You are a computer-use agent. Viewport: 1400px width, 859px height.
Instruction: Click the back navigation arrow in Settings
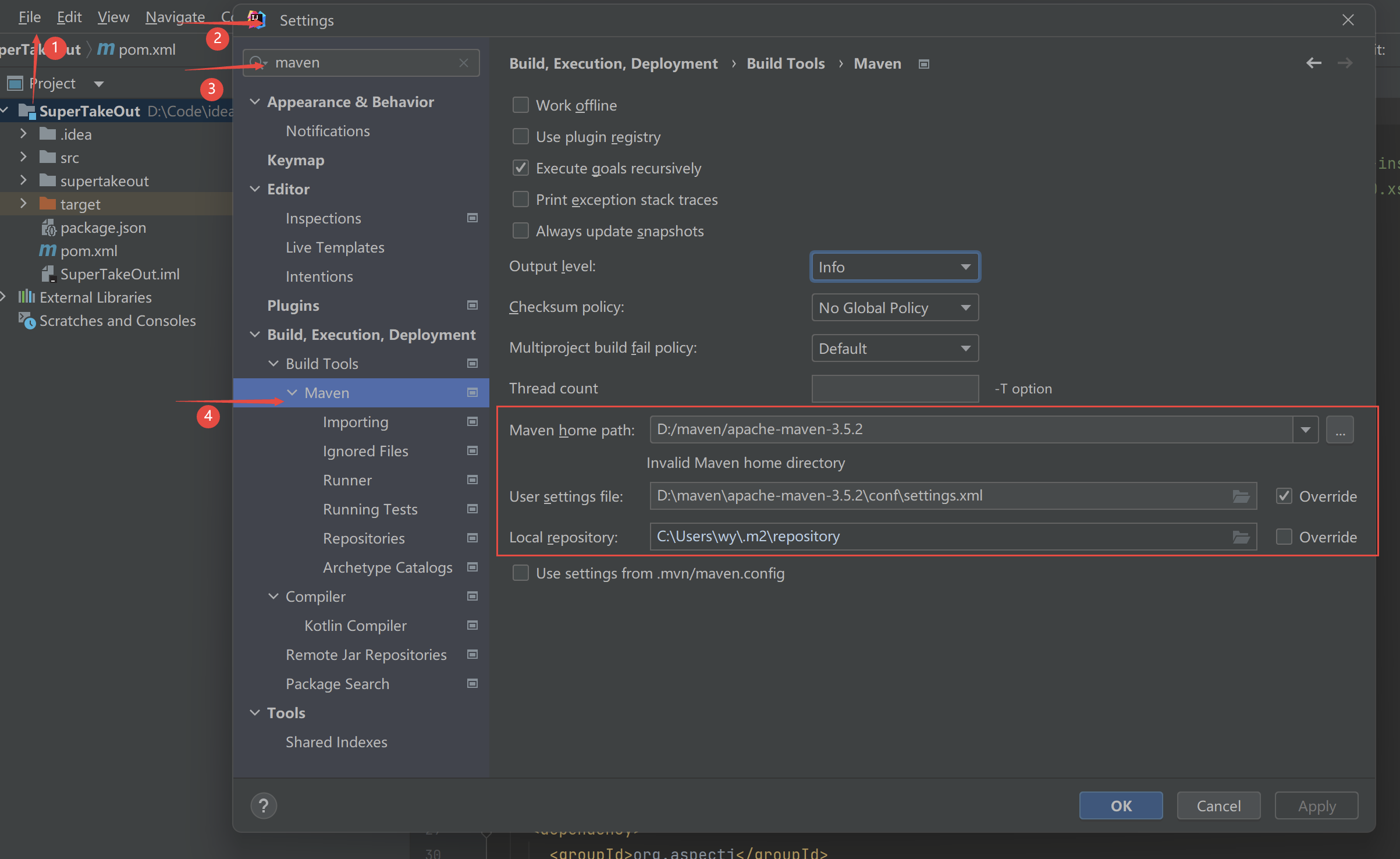click(x=1313, y=63)
